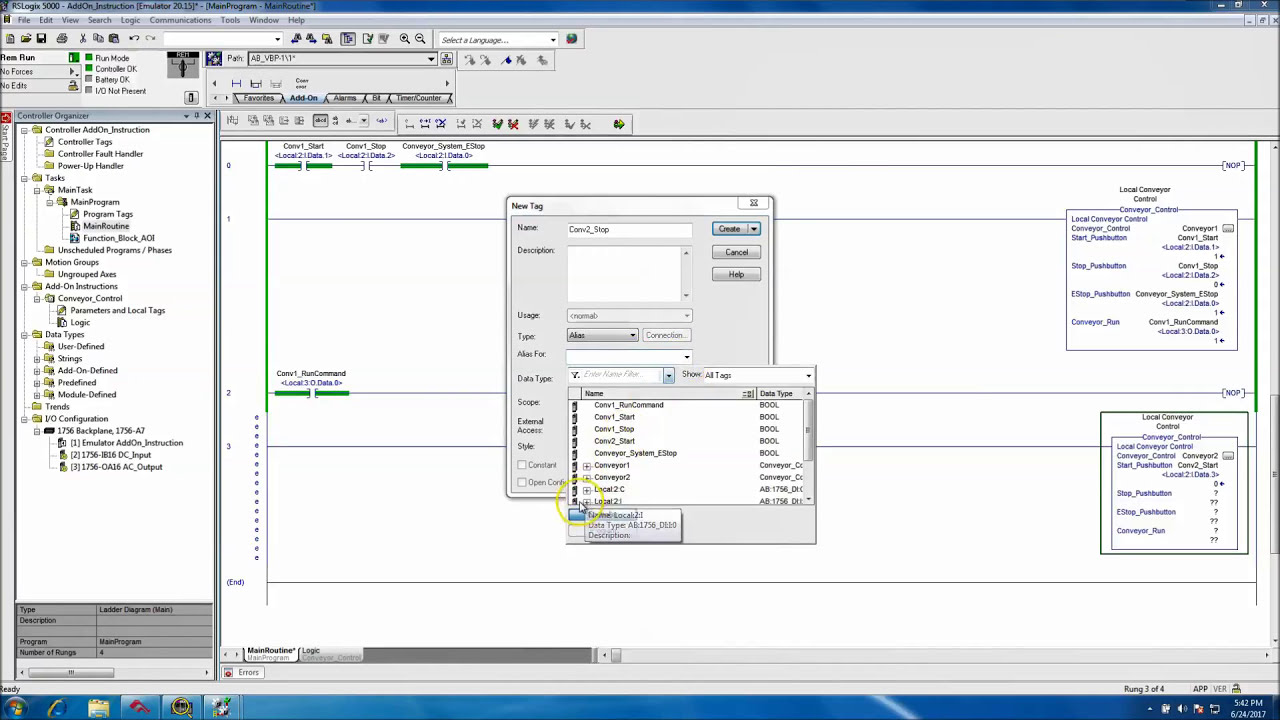The height and width of the screenshot is (720, 1280).
Task: Click the Cancel button in New Tag
Action: point(736,252)
